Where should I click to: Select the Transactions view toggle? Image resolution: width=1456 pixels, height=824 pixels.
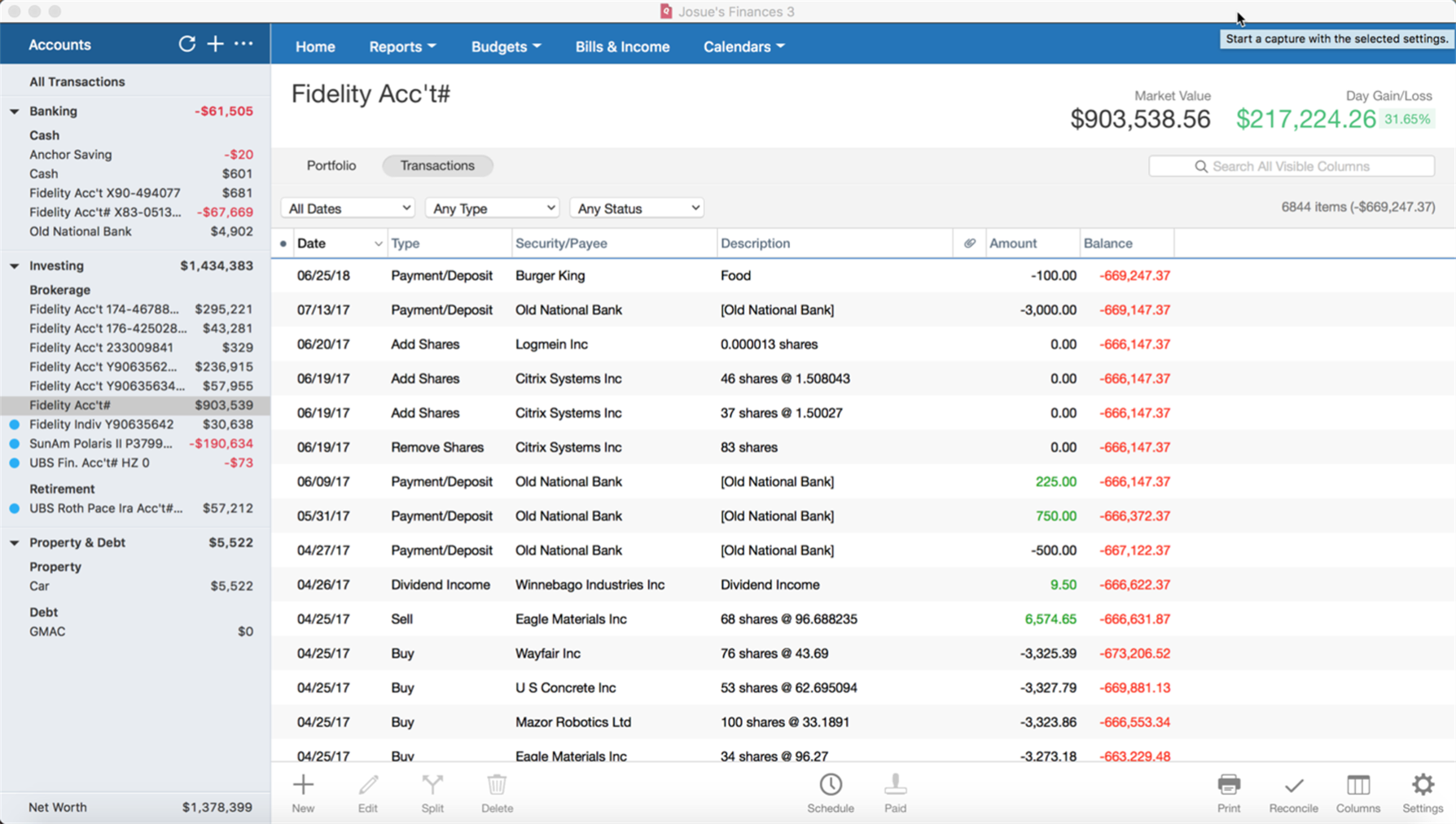(x=437, y=165)
